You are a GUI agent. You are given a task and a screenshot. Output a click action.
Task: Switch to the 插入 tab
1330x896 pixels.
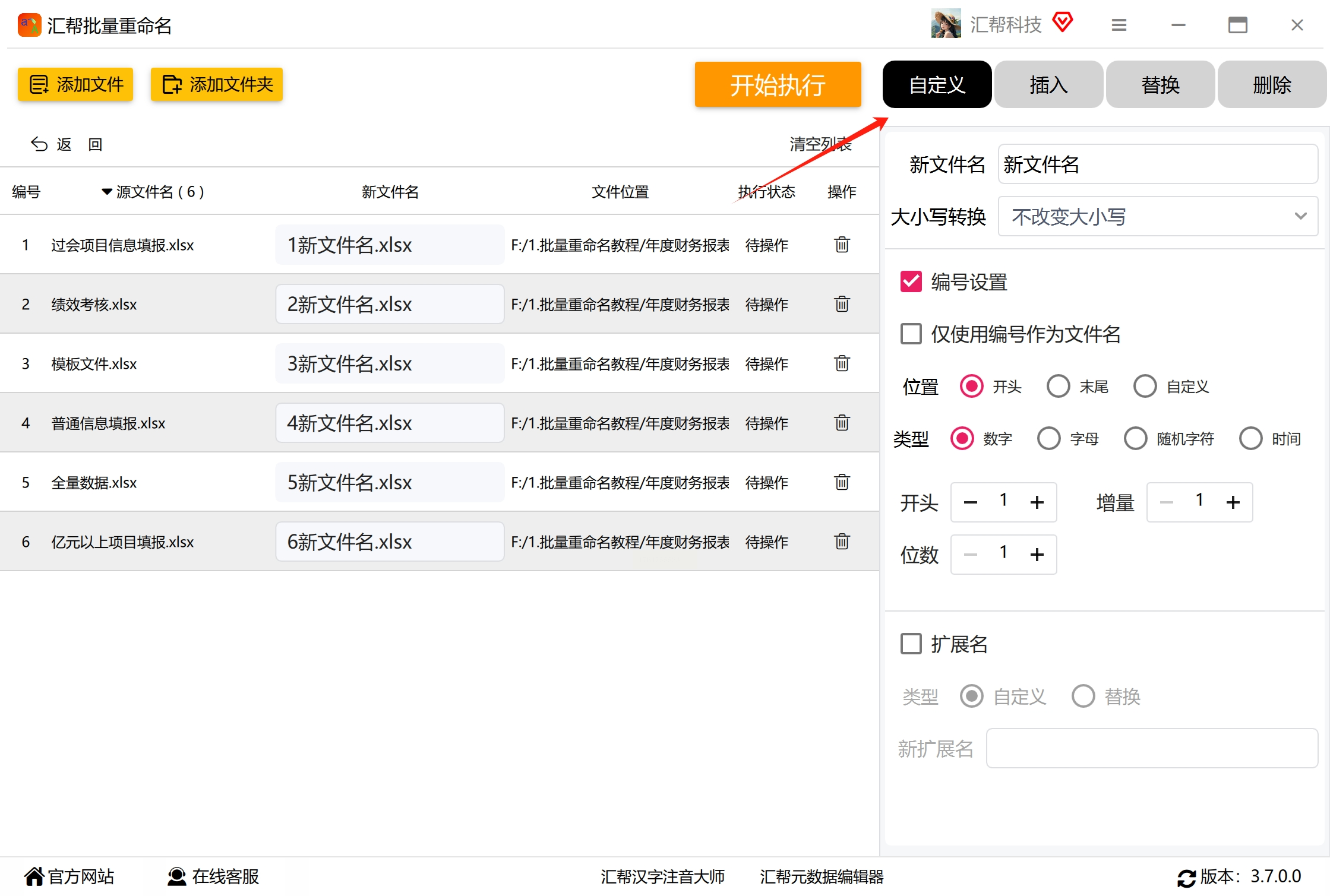(x=1048, y=85)
